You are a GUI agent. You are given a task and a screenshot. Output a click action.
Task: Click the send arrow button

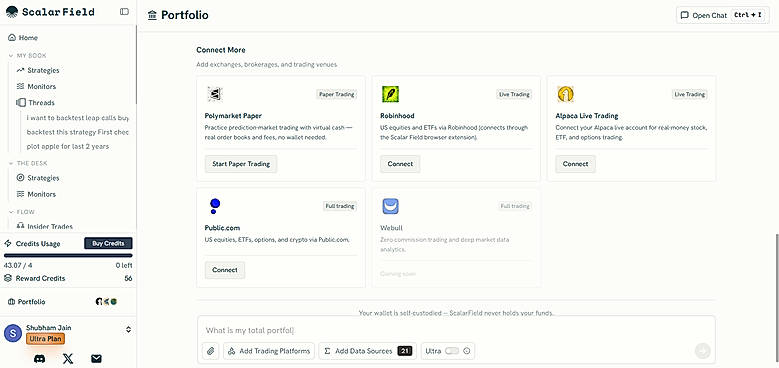703,351
